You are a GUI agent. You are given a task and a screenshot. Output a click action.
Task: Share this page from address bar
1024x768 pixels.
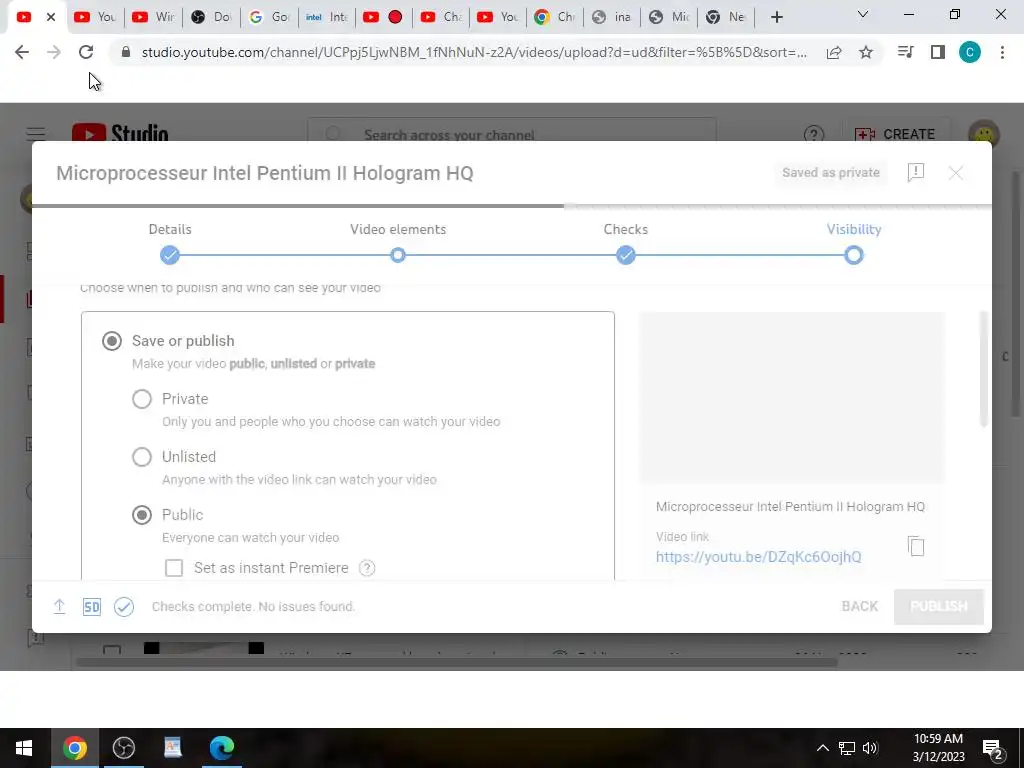pyautogui.click(x=834, y=52)
